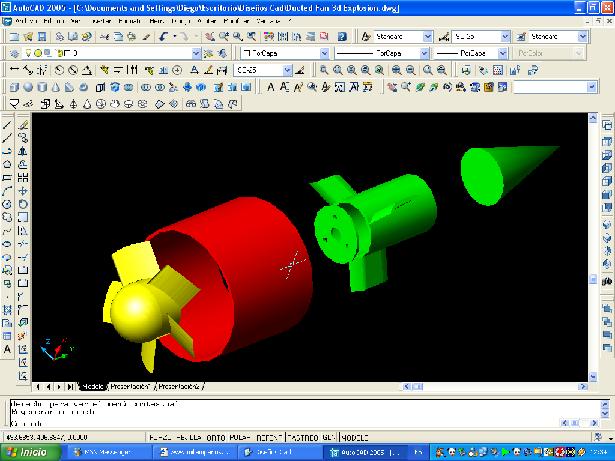Open the ISO-25 dimension style dropdown
Image resolution: width=615 pixels, height=461 pixels.
pyautogui.click(x=263, y=70)
